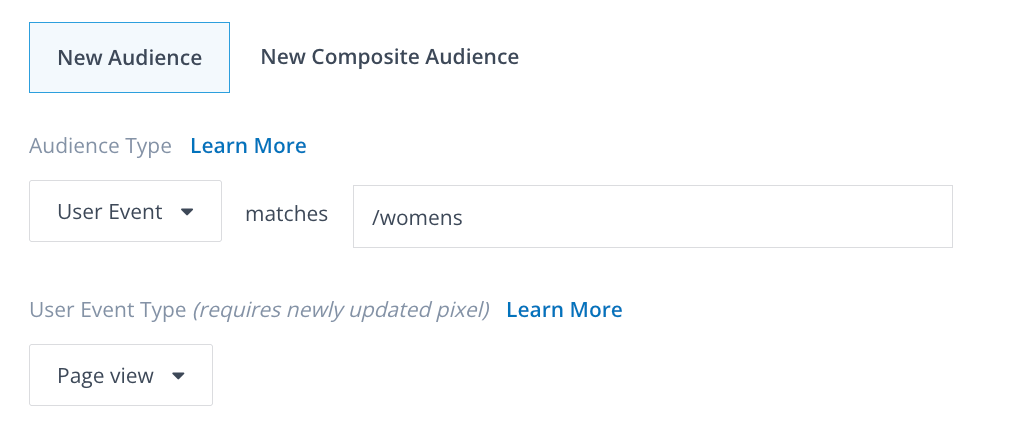
Task: Open Learn More beside User Event Type
Action: [x=564, y=310]
